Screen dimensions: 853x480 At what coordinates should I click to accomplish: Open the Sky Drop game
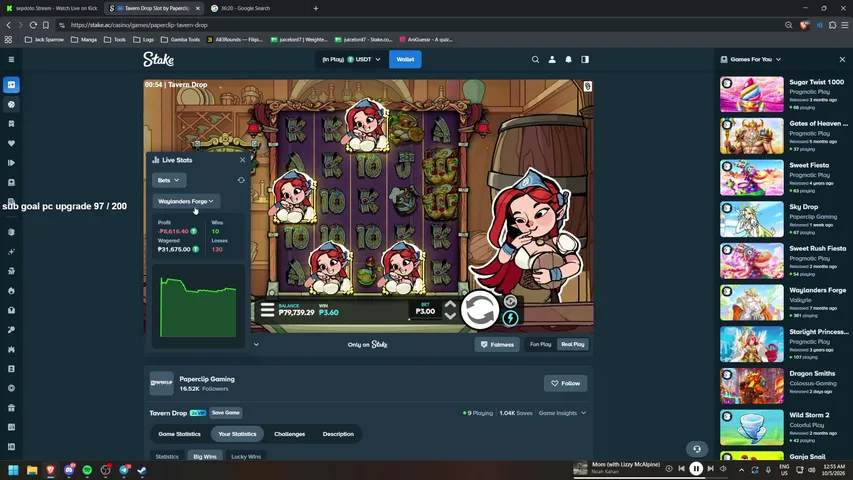point(752,219)
